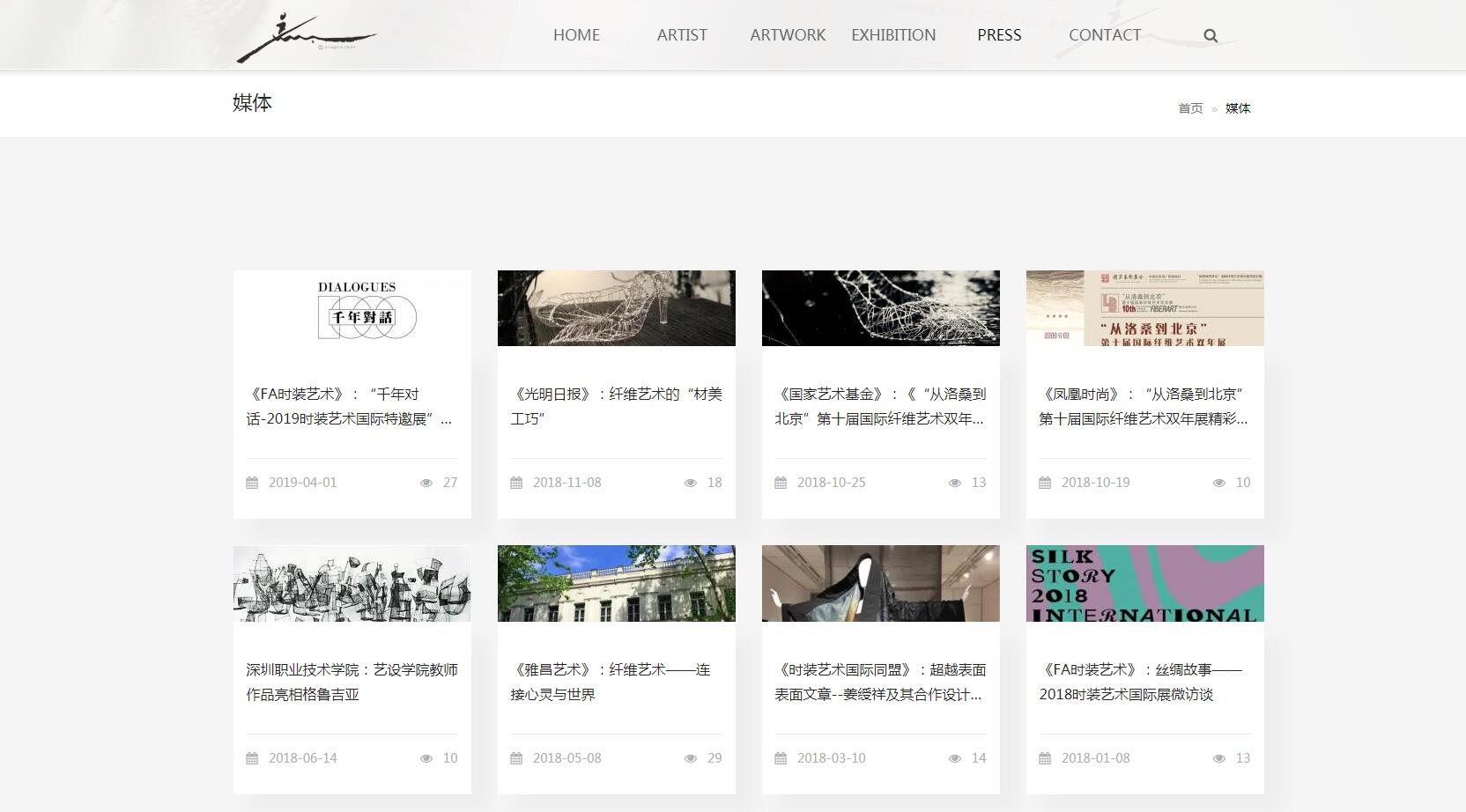Click the black garment exhibition thumbnail
This screenshot has height=812, width=1466.
click(x=881, y=584)
